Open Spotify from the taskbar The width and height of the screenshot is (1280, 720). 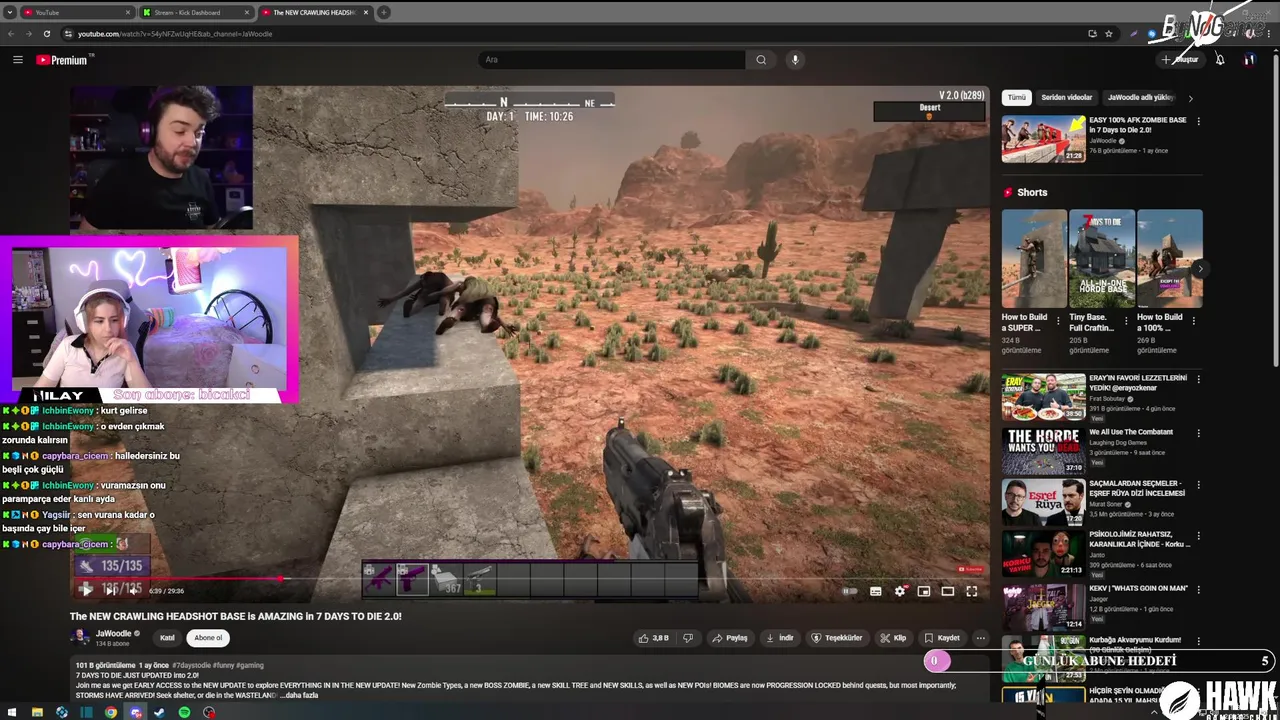click(x=184, y=712)
